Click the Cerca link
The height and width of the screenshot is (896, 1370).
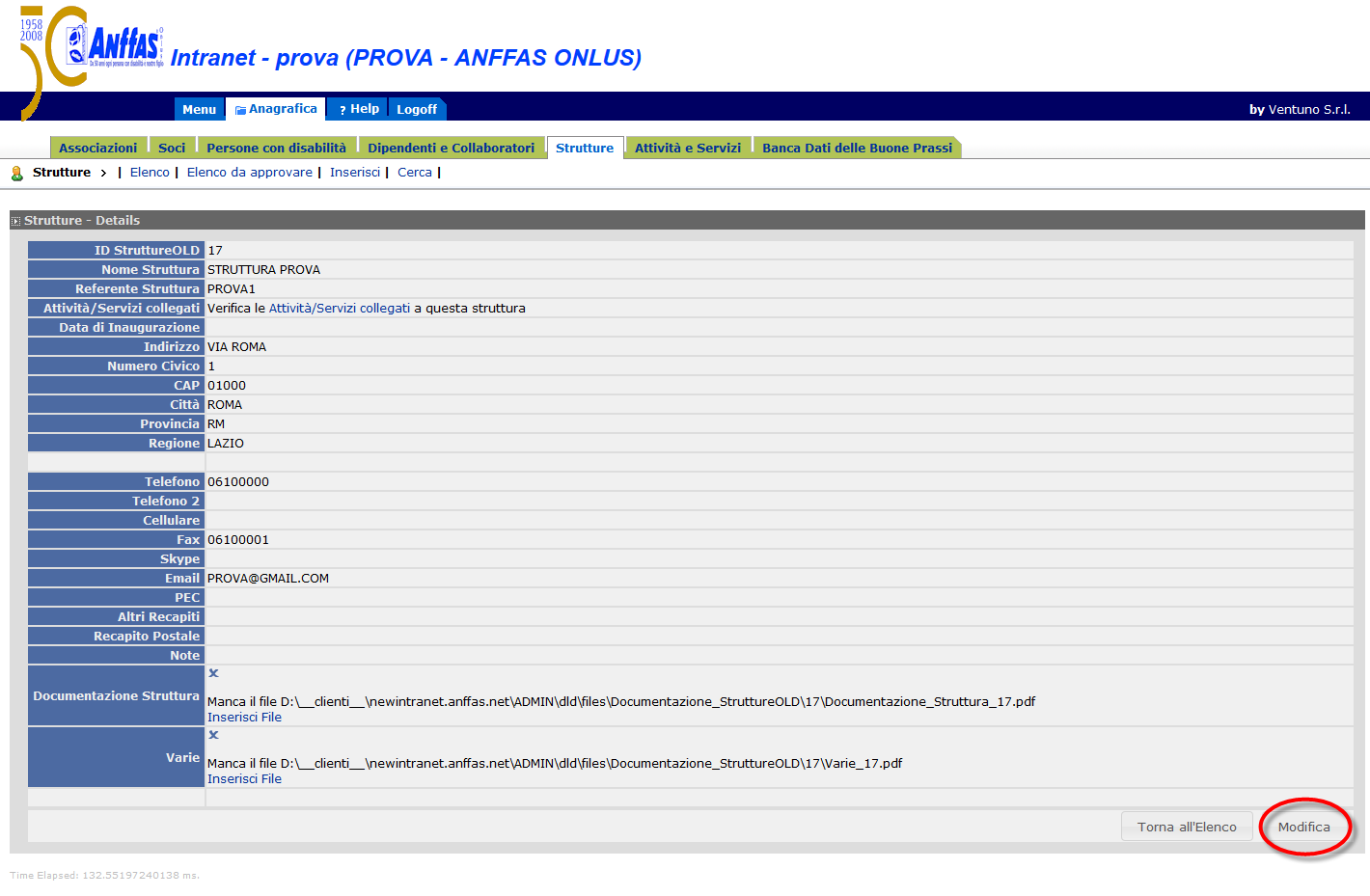[415, 173]
